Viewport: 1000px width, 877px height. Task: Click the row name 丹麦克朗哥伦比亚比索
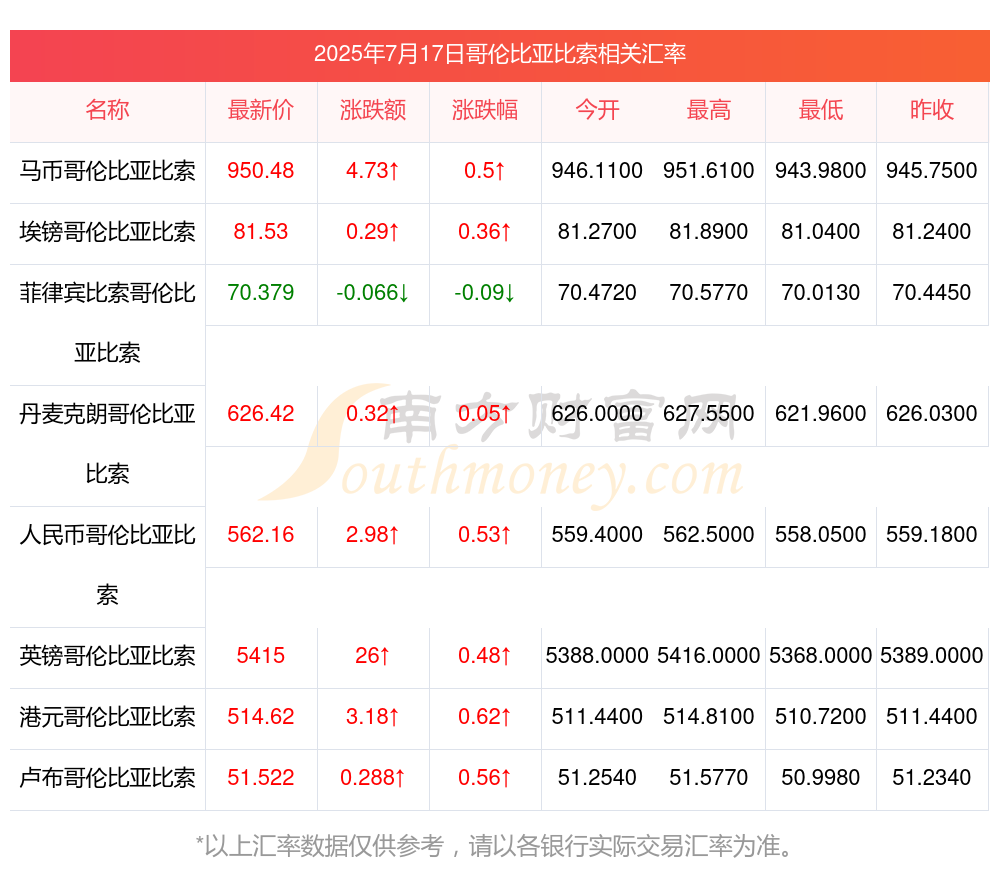tap(107, 444)
